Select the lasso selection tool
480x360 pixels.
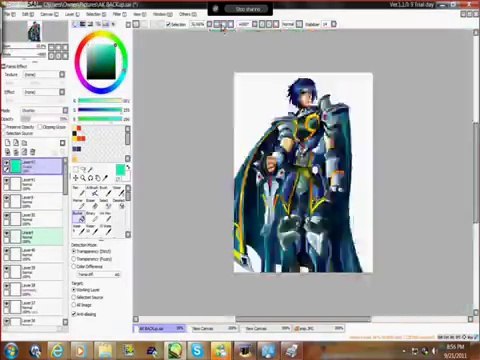[x=83, y=170]
